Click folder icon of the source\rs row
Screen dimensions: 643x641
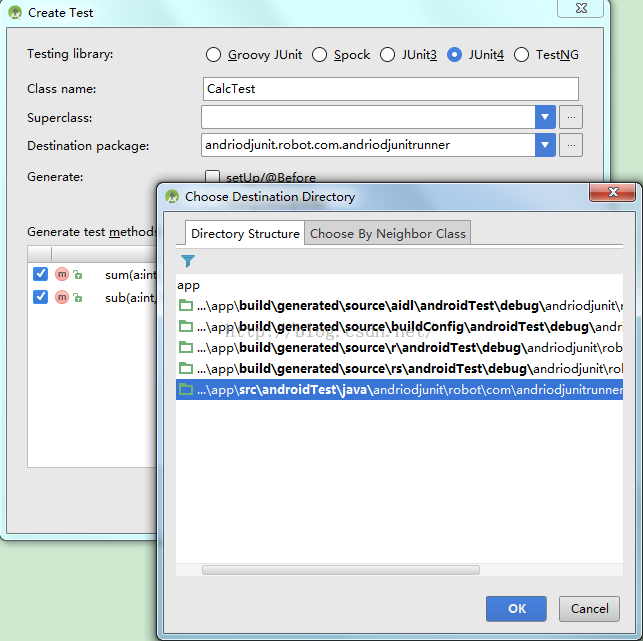[x=186, y=368]
